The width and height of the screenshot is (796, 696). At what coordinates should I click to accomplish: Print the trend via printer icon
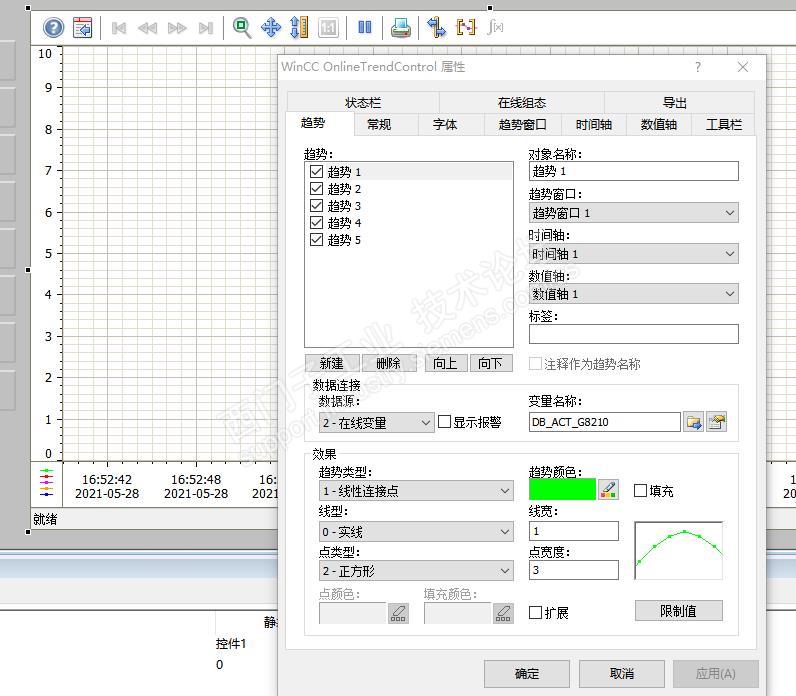401,27
